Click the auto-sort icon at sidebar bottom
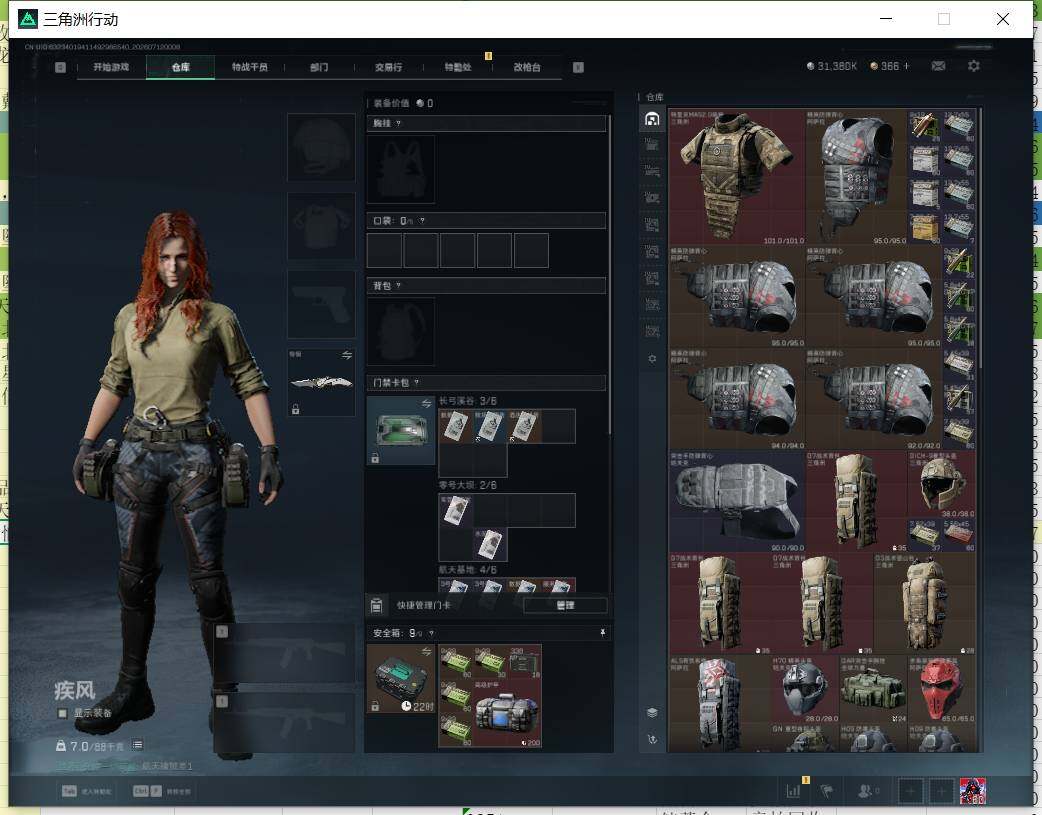The width and height of the screenshot is (1042, 815). [652, 740]
